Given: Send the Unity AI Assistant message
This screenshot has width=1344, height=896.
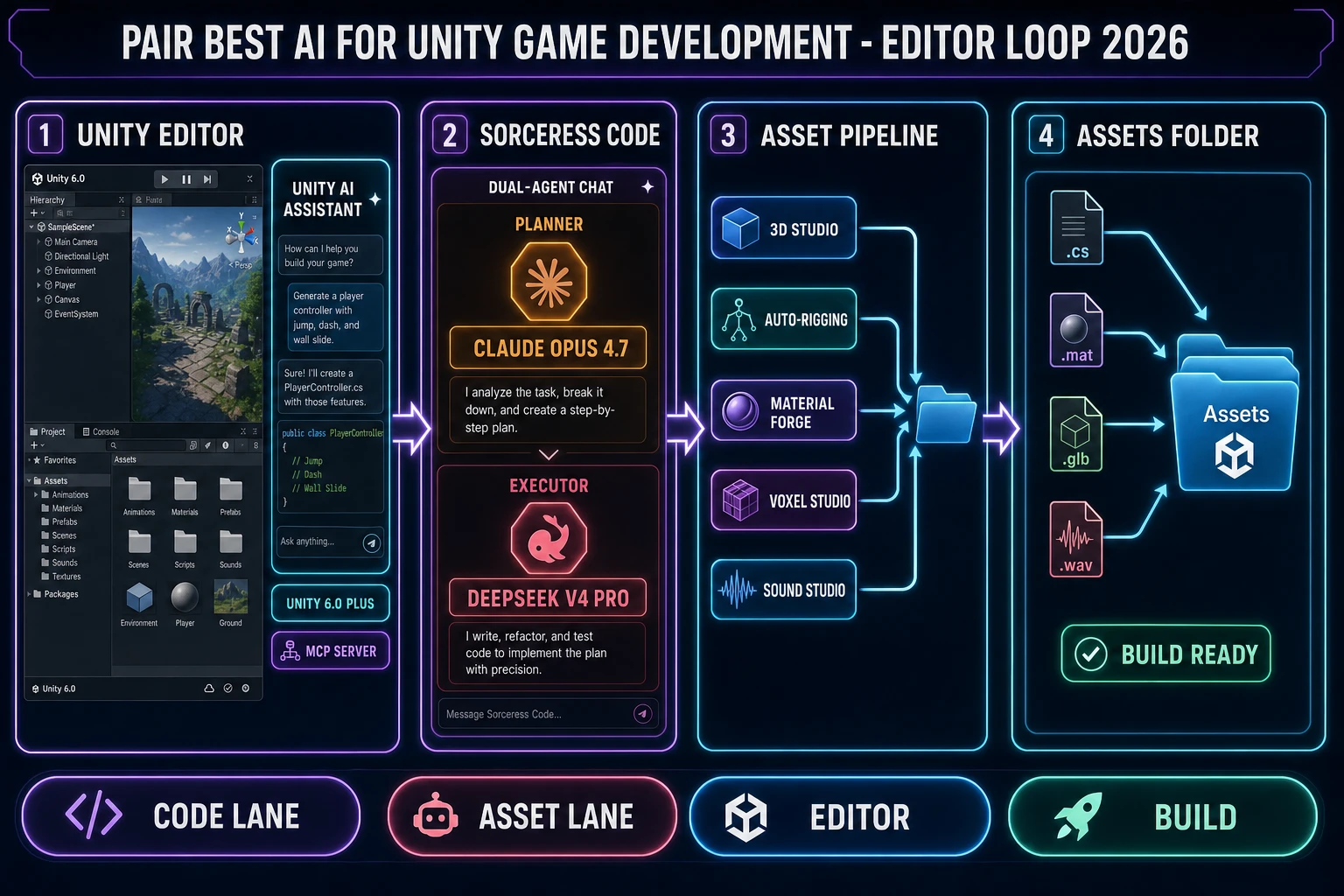Looking at the screenshot, I should (x=372, y=542).
